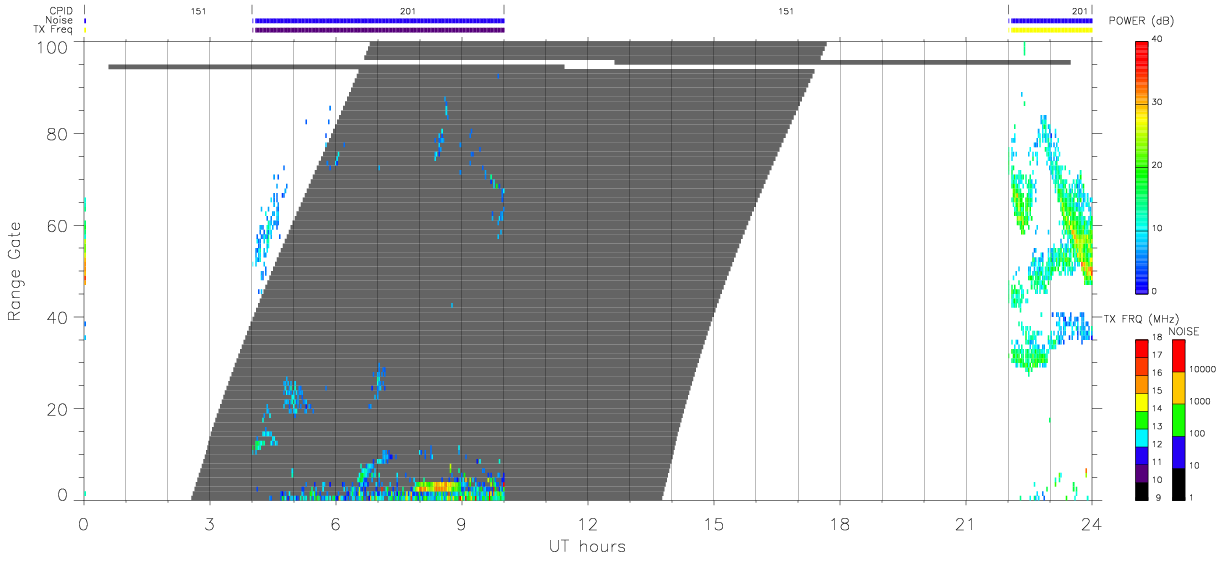Click the 80 tick on Range Gate axis
This screenshot has height=567, width=1228.
tap(59, 133)
